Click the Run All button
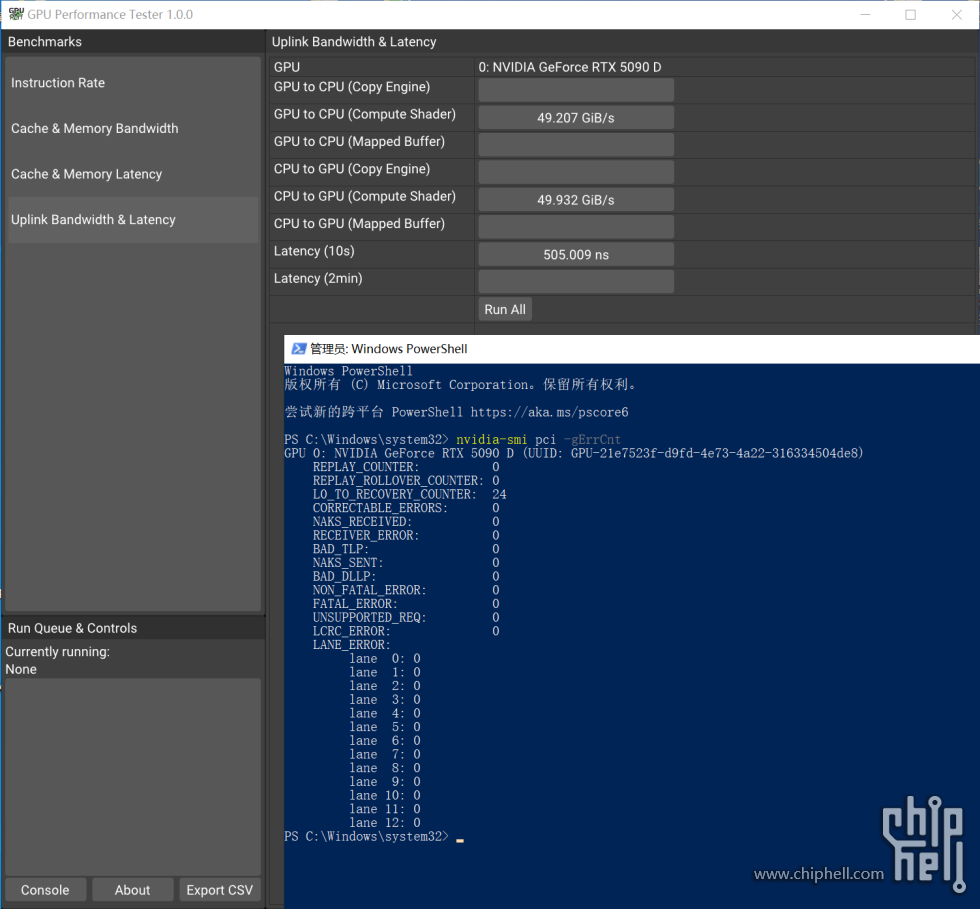980x909 pixels. point(505,309)
